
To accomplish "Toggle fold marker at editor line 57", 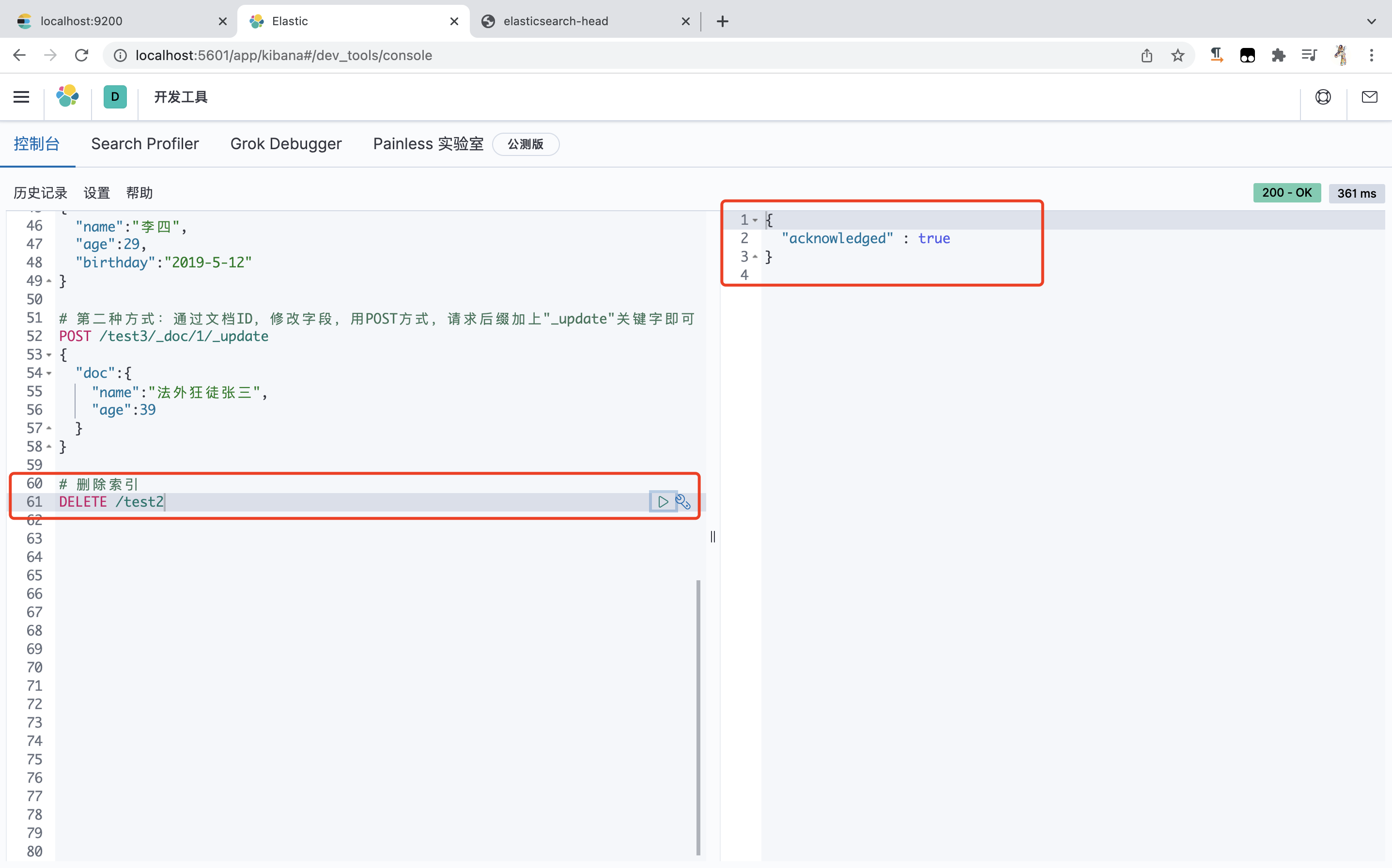I will click(x=49, y=428).
